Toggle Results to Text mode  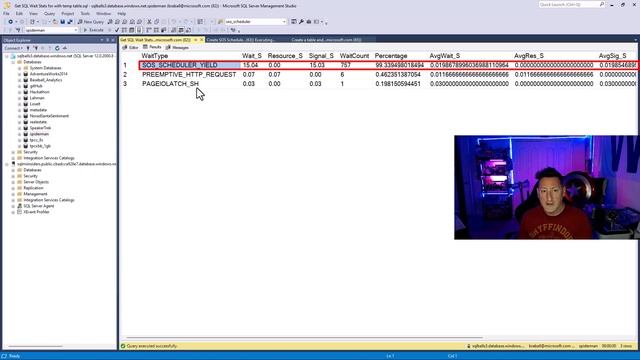point(174,30)
